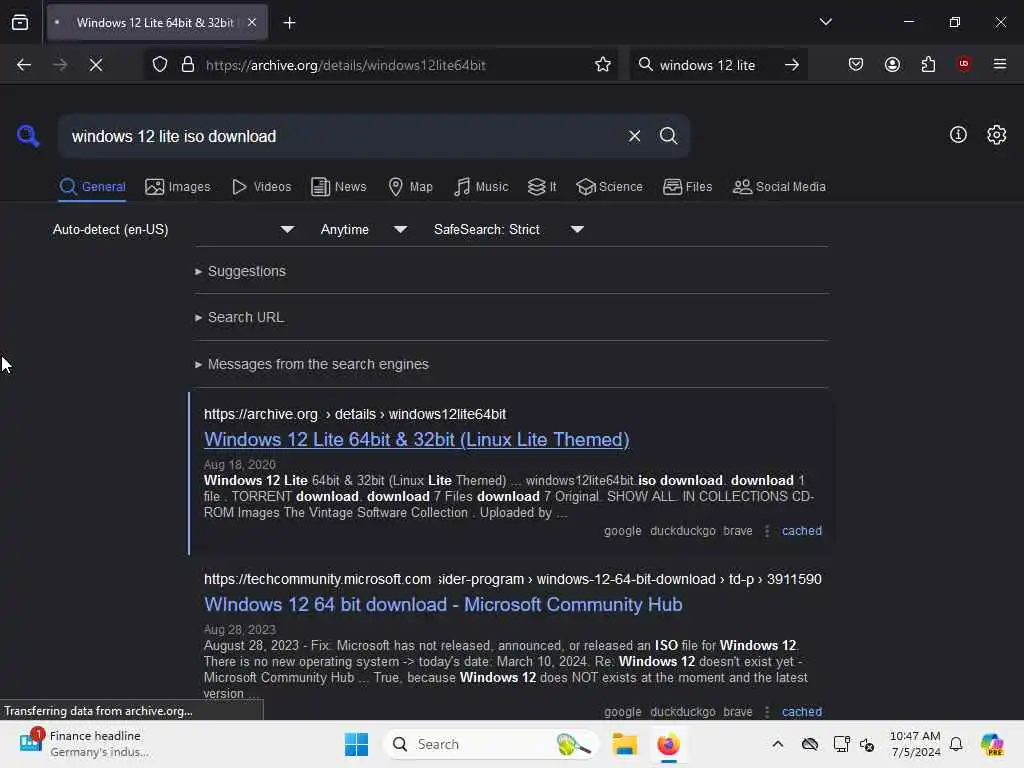Open tracking protection shield icon
Screen dimensions: 1024x768
(x=160, y=65)
